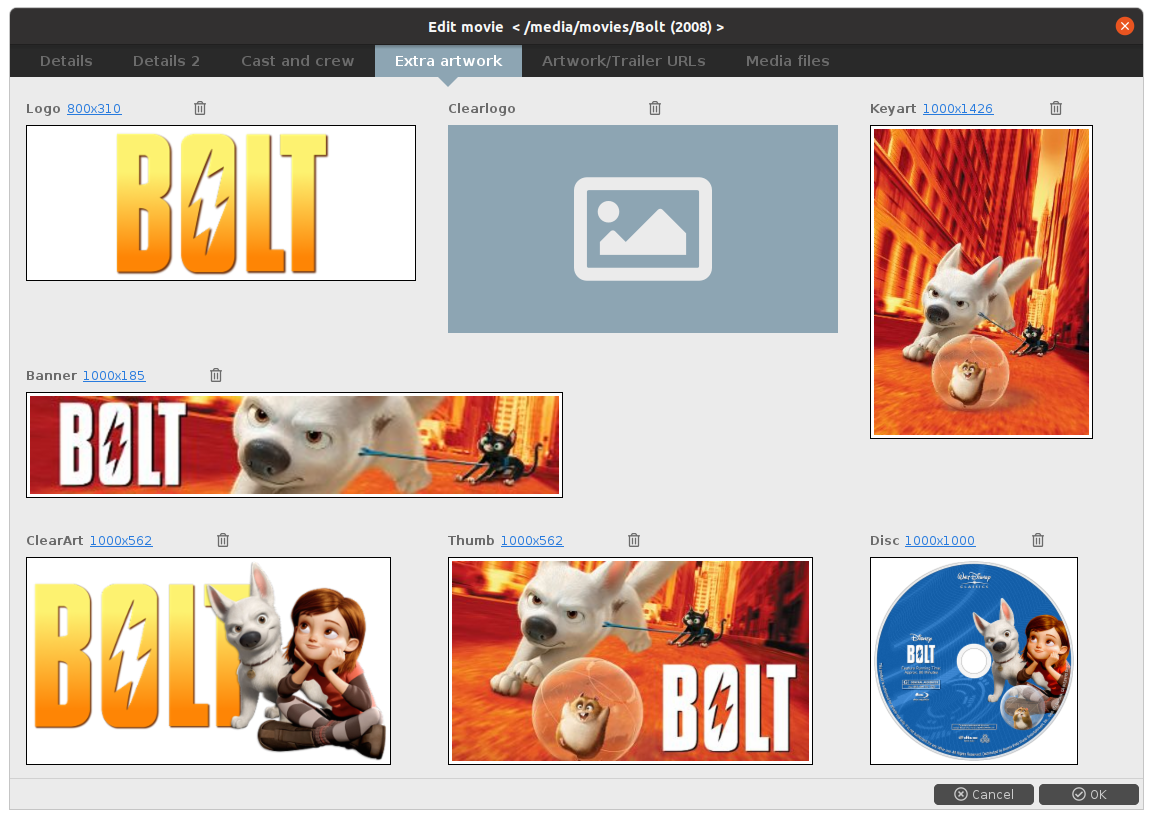Open the Logo 800x310 size link
This screenshot has width=1153, height=819.
94,109
